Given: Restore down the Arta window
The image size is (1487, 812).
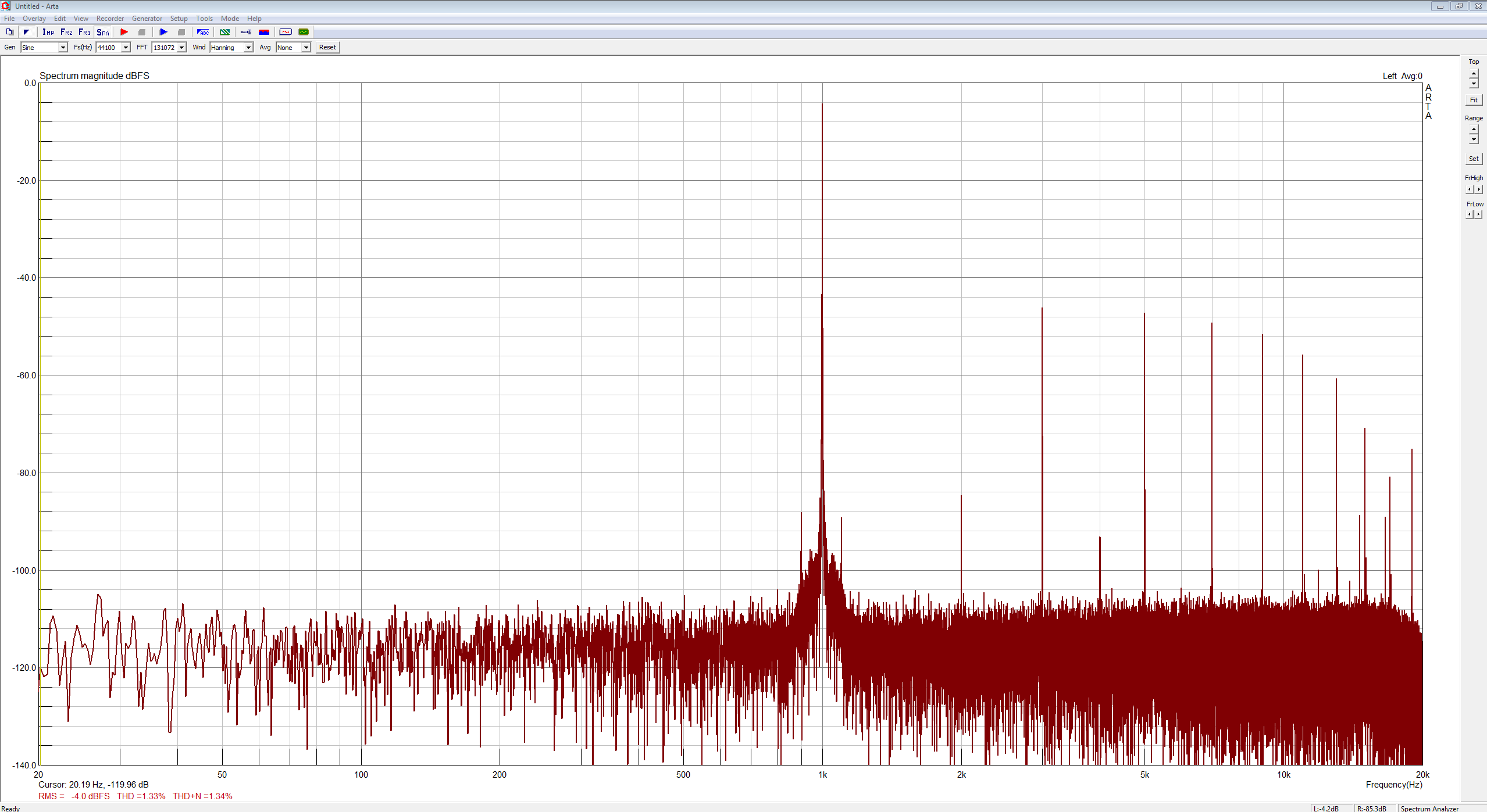Looking at the screenshot, I should pyautogui.click(x=1459, y=6).
